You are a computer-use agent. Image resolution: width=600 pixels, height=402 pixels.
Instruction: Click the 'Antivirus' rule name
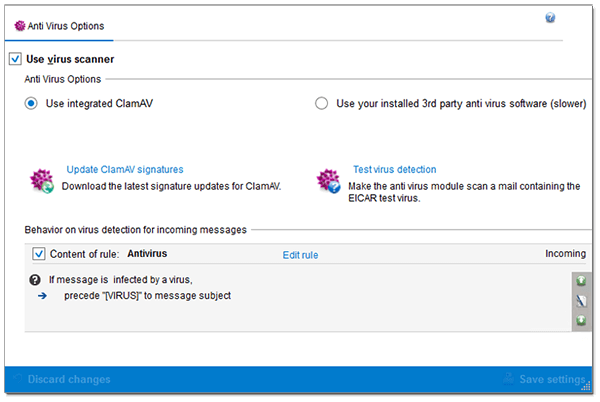[147, 254]
